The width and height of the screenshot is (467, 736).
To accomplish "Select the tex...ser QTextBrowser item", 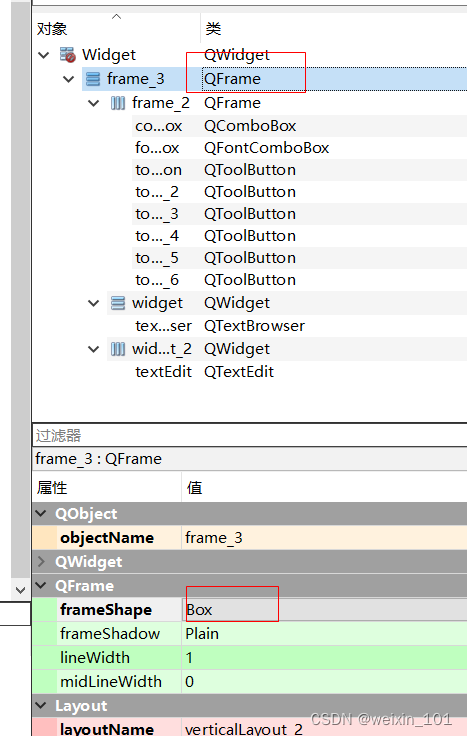I will (163, 326).
